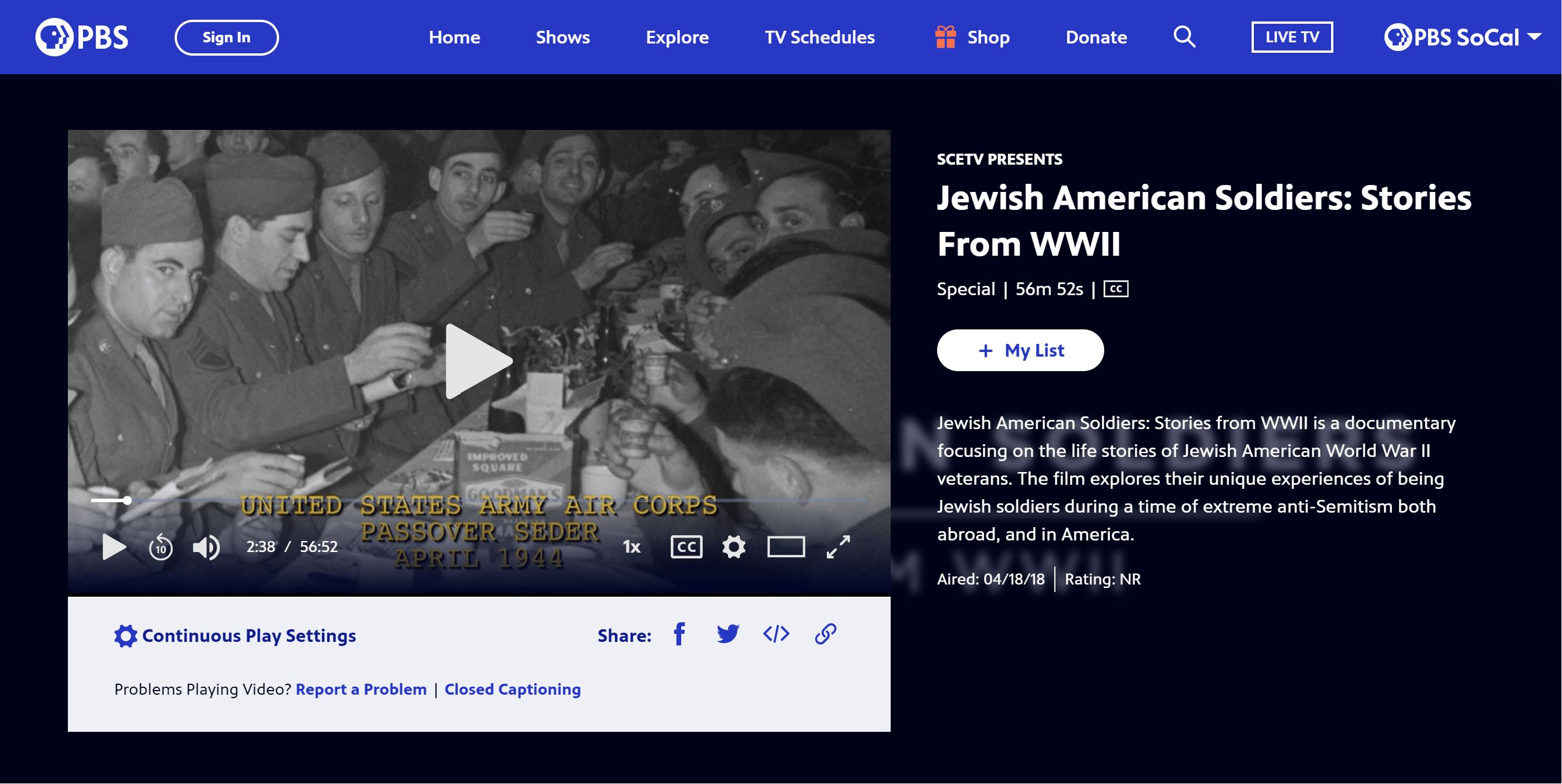Screen dimensions: 1562x784
Task: Click the CC badge beside 56m 52s
Action: (x=1116, y=289)
